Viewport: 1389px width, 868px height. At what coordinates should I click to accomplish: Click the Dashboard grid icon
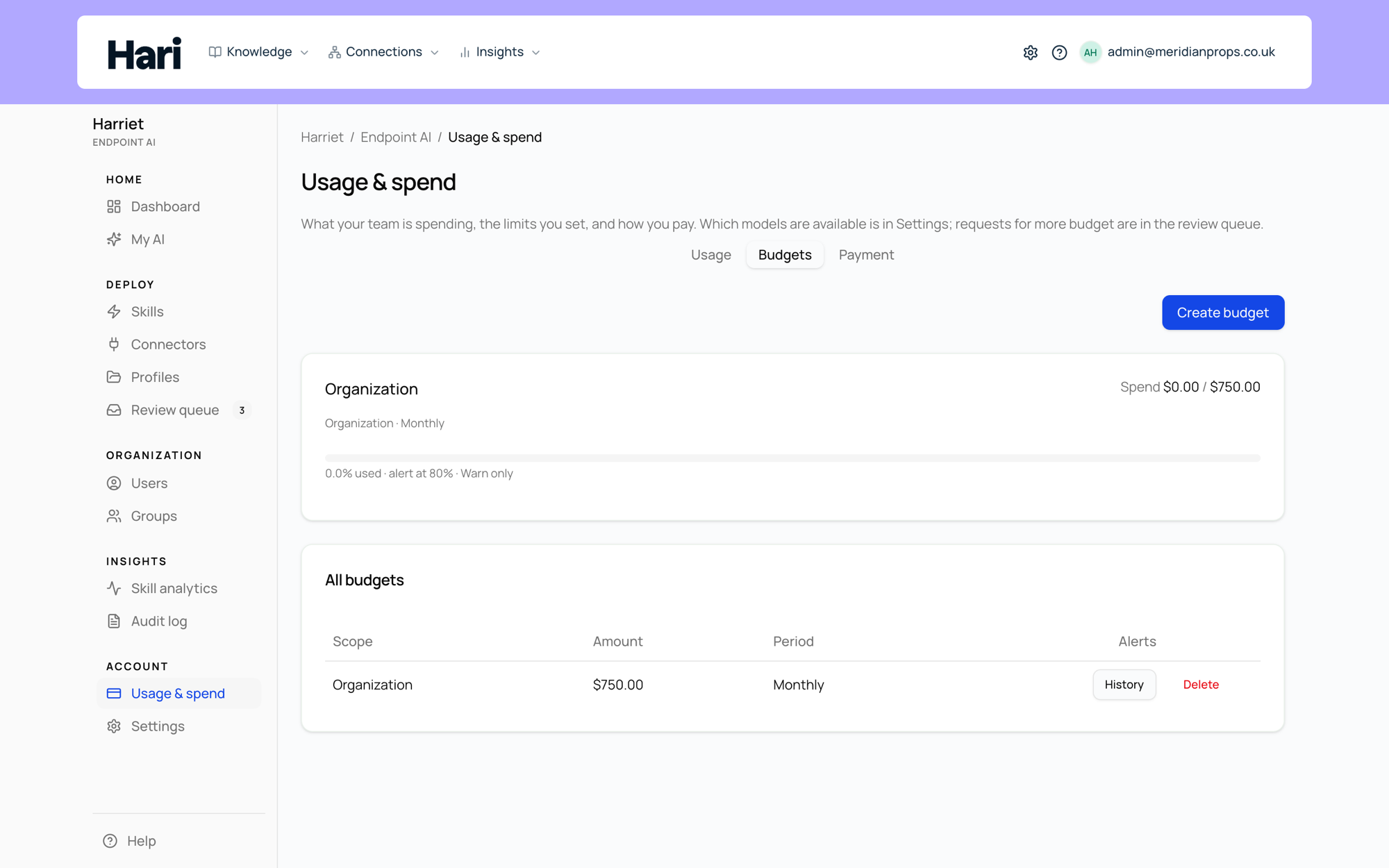[114, 206]
